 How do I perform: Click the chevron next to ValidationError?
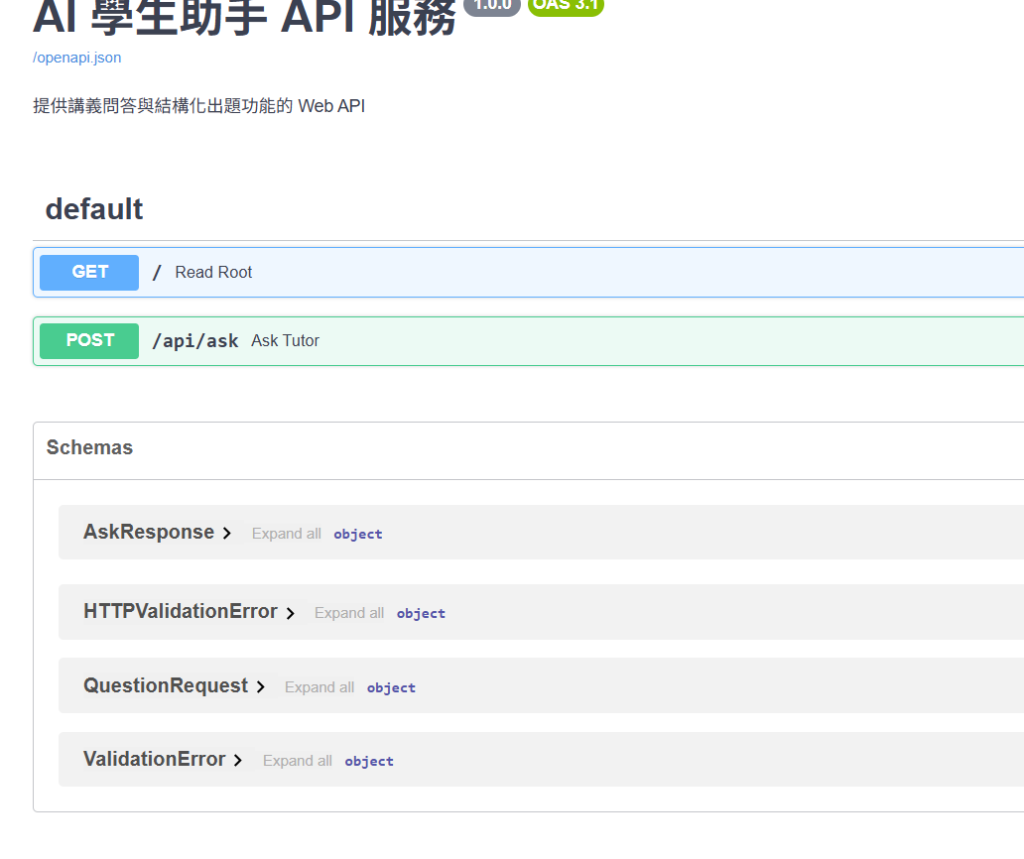(238, 761)
